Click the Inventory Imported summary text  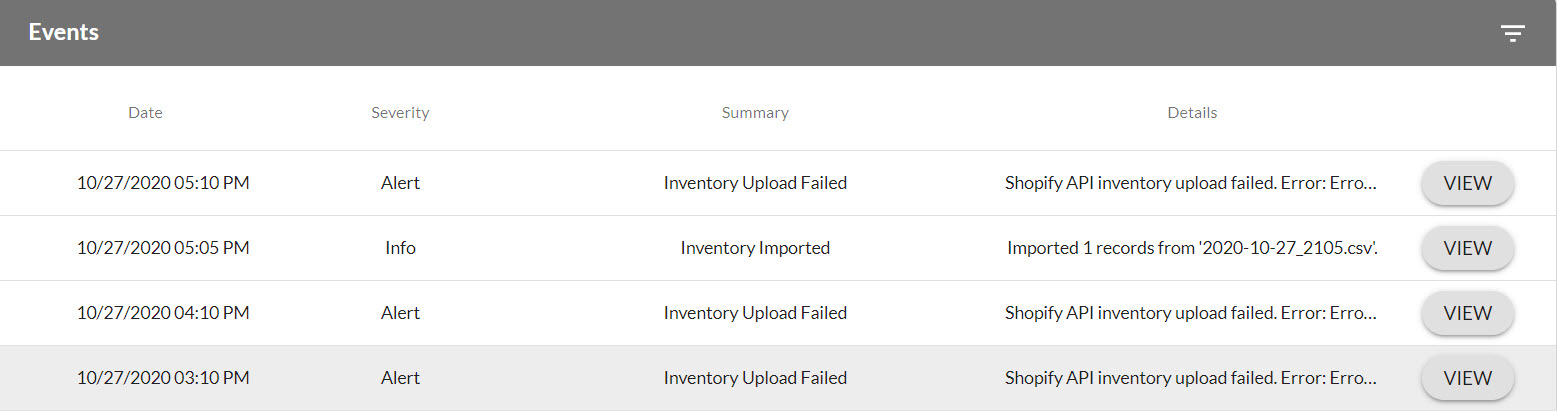(x=755, y=248)
